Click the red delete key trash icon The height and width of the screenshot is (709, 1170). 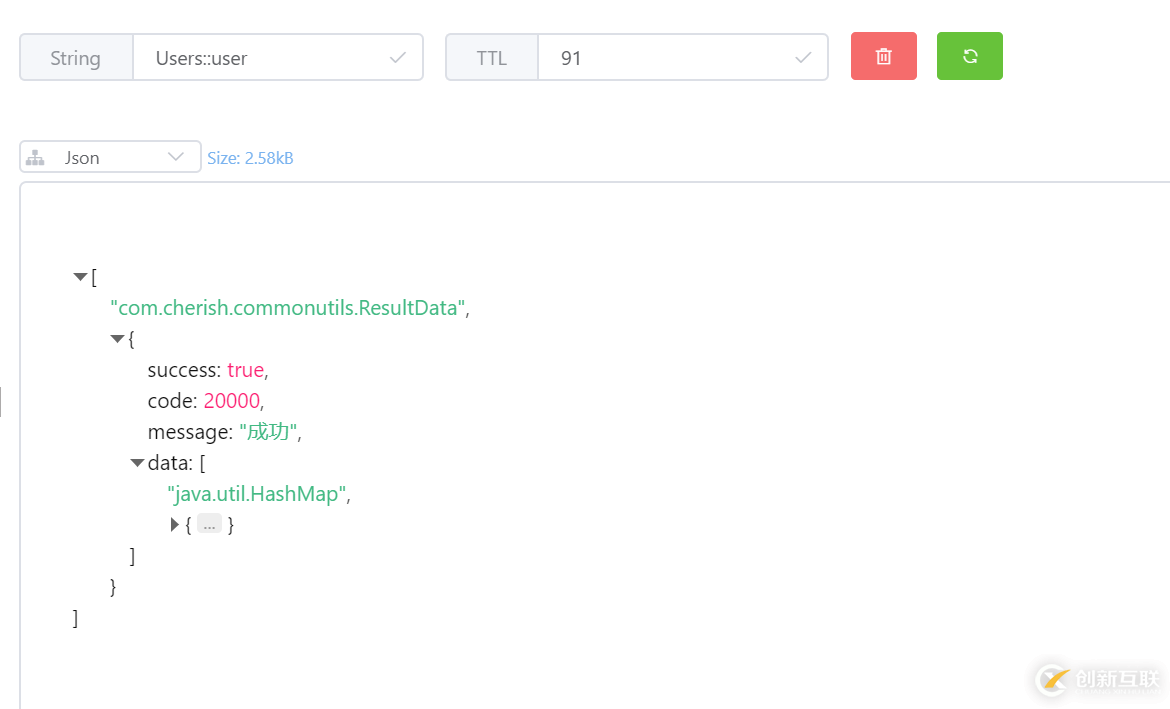coord(884,56)
